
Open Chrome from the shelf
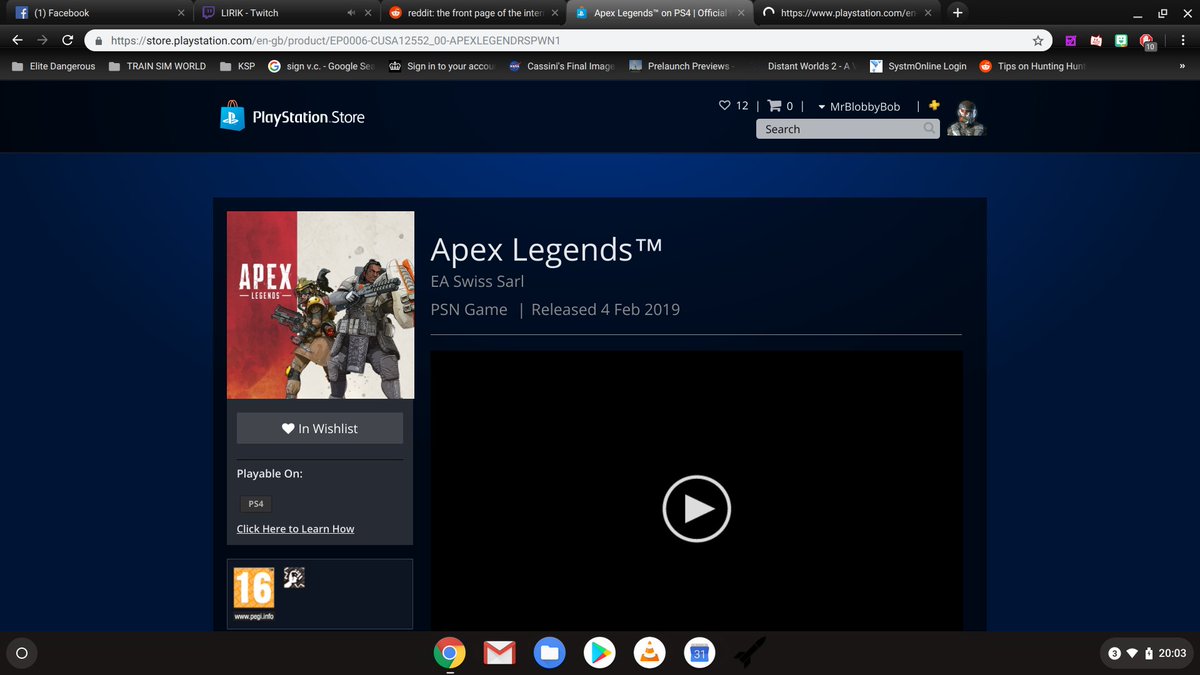[450, 653]
